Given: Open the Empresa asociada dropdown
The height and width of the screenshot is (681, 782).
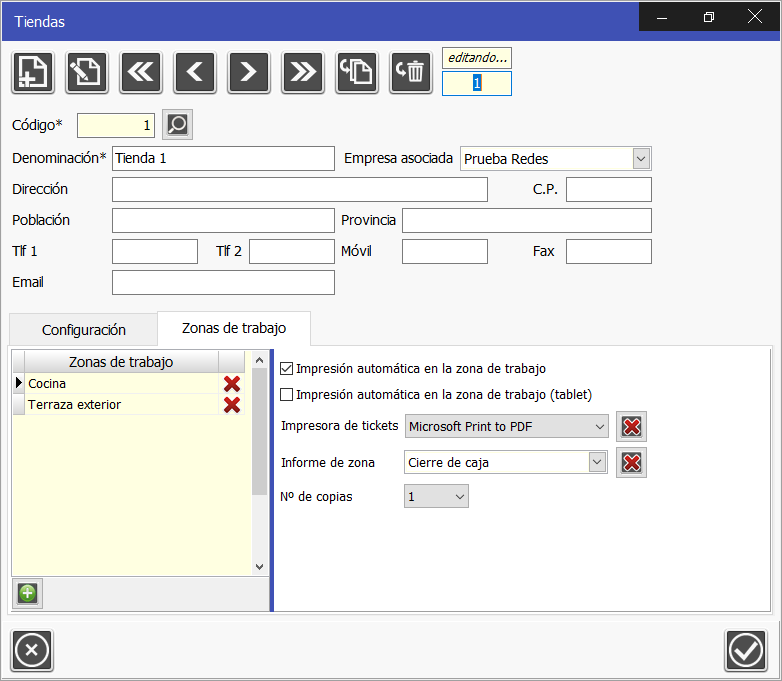Looking at the screenshot, I should click(641, 158).
